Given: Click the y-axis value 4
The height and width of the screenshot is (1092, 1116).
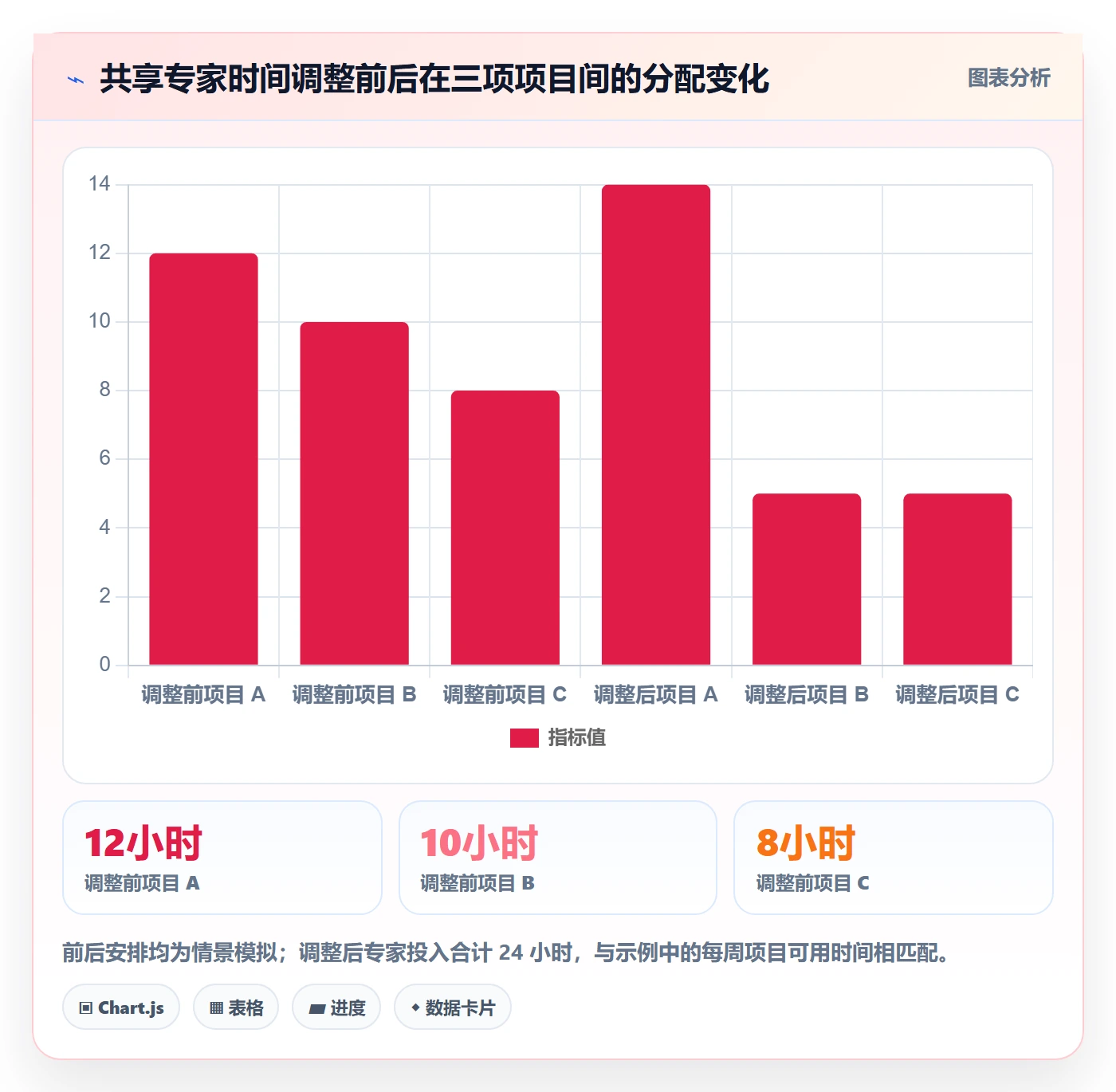Looking at the screenshot, I should tap(104, 527).
